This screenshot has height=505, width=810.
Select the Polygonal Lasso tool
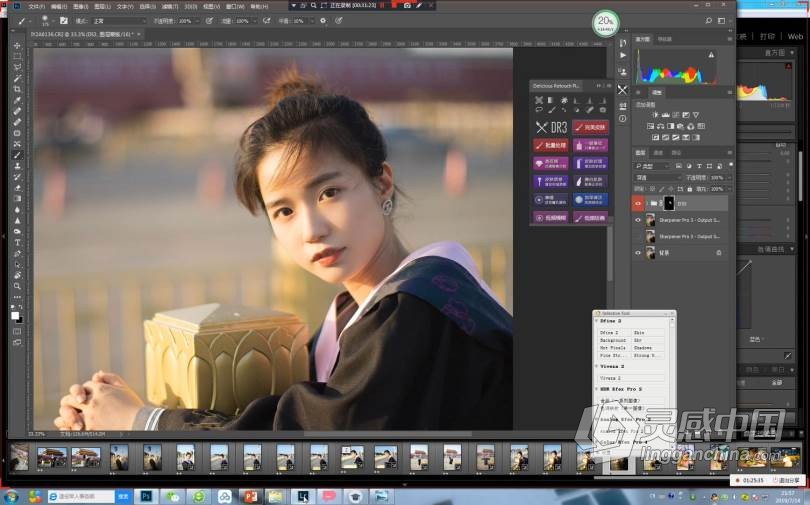pos(17,67)
